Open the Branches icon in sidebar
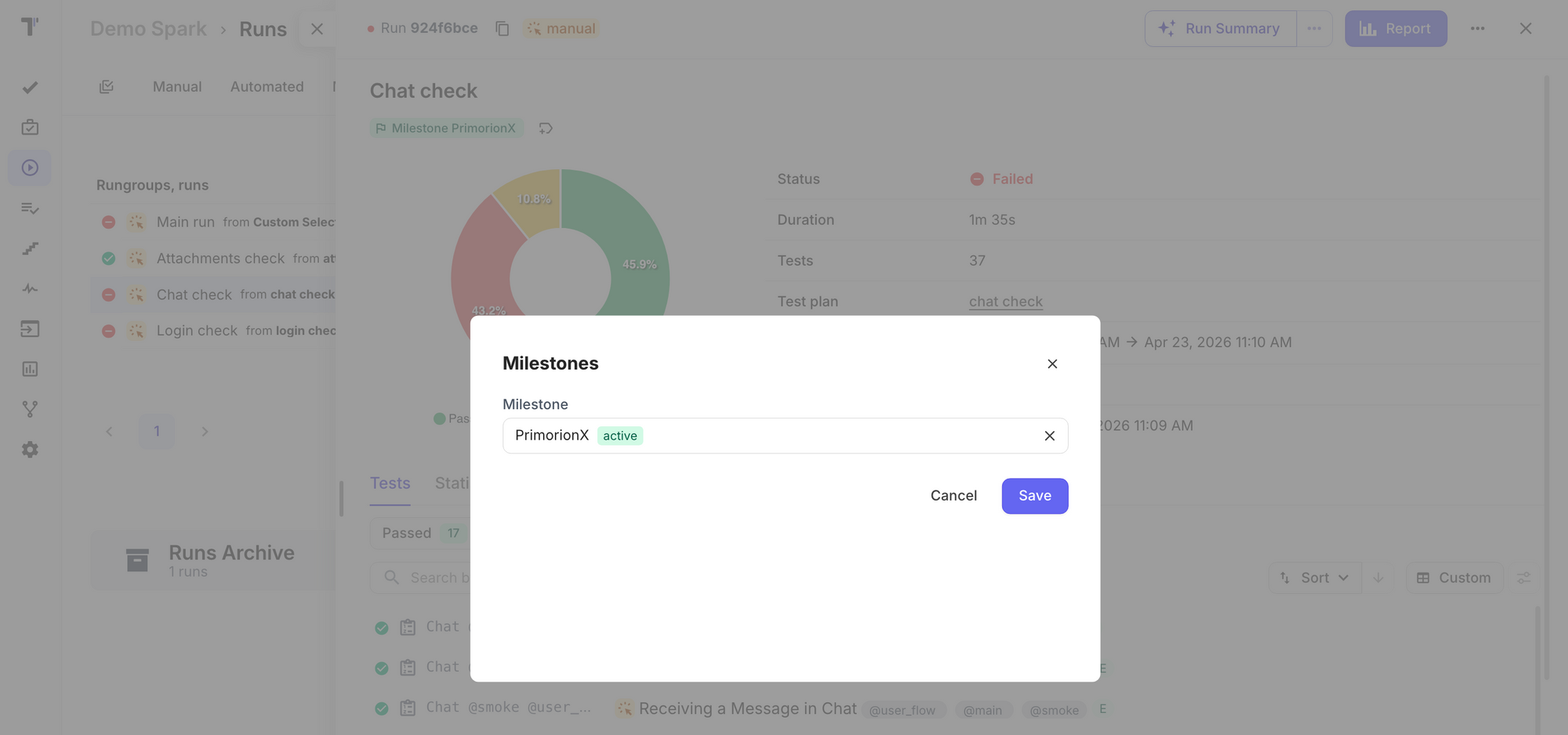The image size is (1568, 735). pos(30,409)
